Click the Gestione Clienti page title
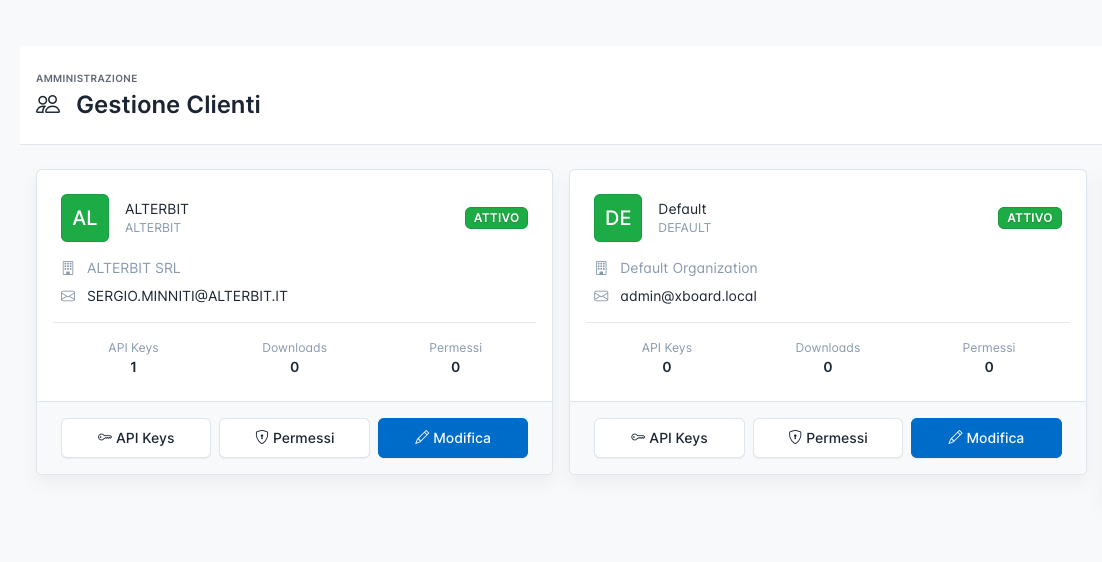Screen dimensions: 1102x562 pyautogui.click(x=168, y=105)
